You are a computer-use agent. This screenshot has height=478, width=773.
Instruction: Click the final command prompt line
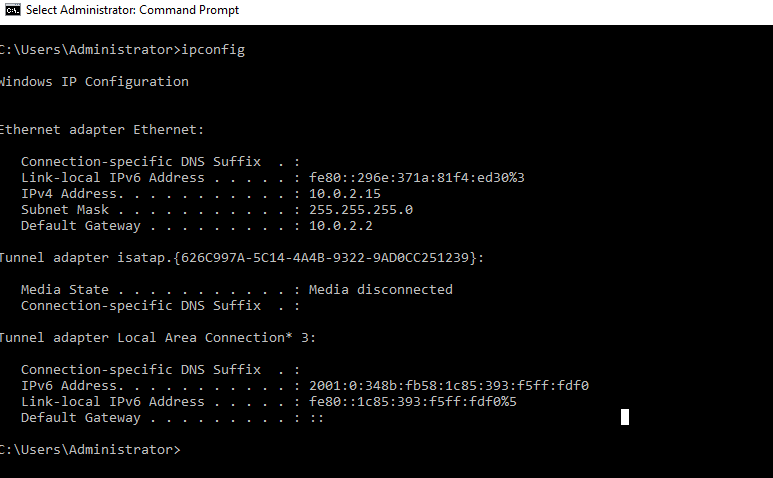click(90, 450)
